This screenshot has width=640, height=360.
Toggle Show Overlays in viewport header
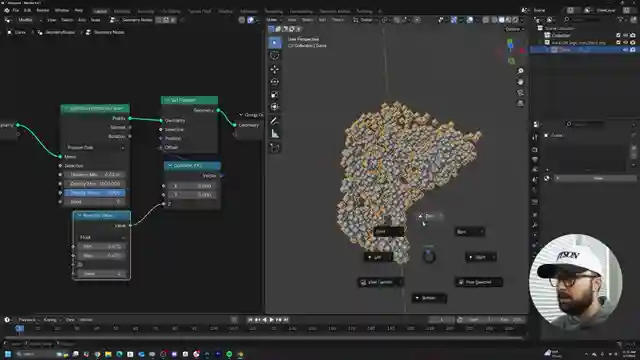pyautogui.click(x=470, y=20)
